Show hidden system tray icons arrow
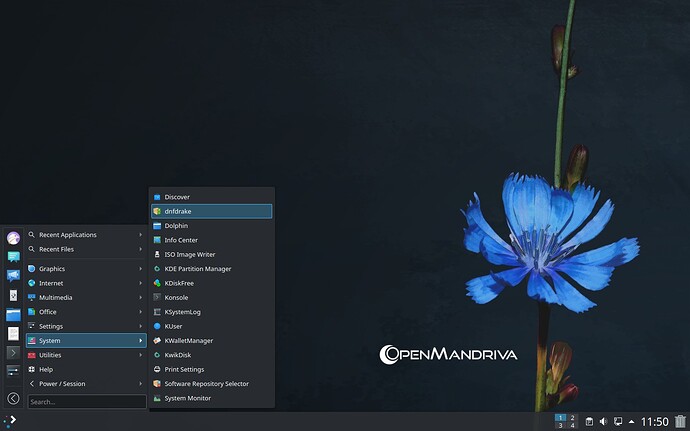Image resolution: width=690 pixels, height=431 pixels. [631, 422]
